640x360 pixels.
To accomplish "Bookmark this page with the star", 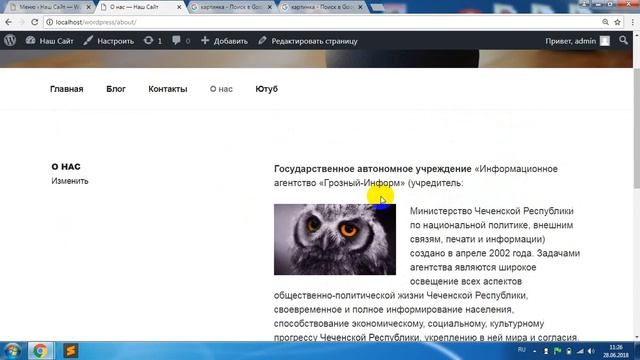I will [x=618, y=22].
